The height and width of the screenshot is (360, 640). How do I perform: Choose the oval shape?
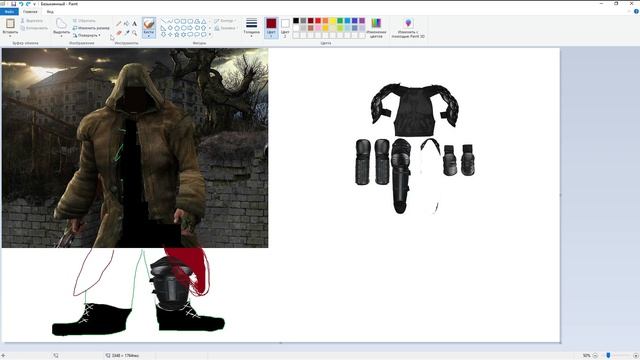[x=177, y=21]
